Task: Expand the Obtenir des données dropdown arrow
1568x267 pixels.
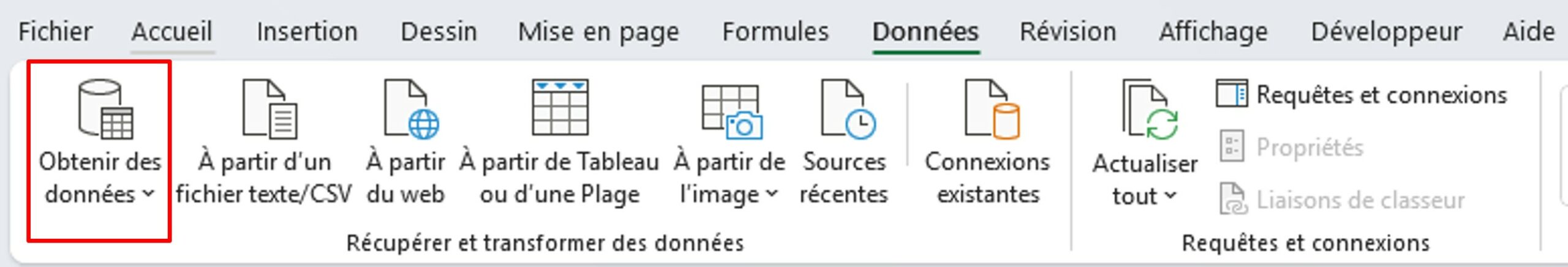Action: 148,194
